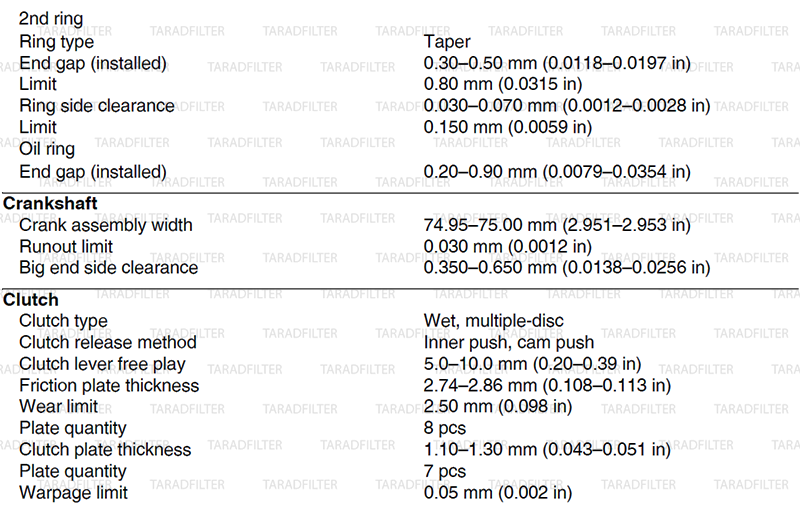Select the Oil ring label

(47, 149)
